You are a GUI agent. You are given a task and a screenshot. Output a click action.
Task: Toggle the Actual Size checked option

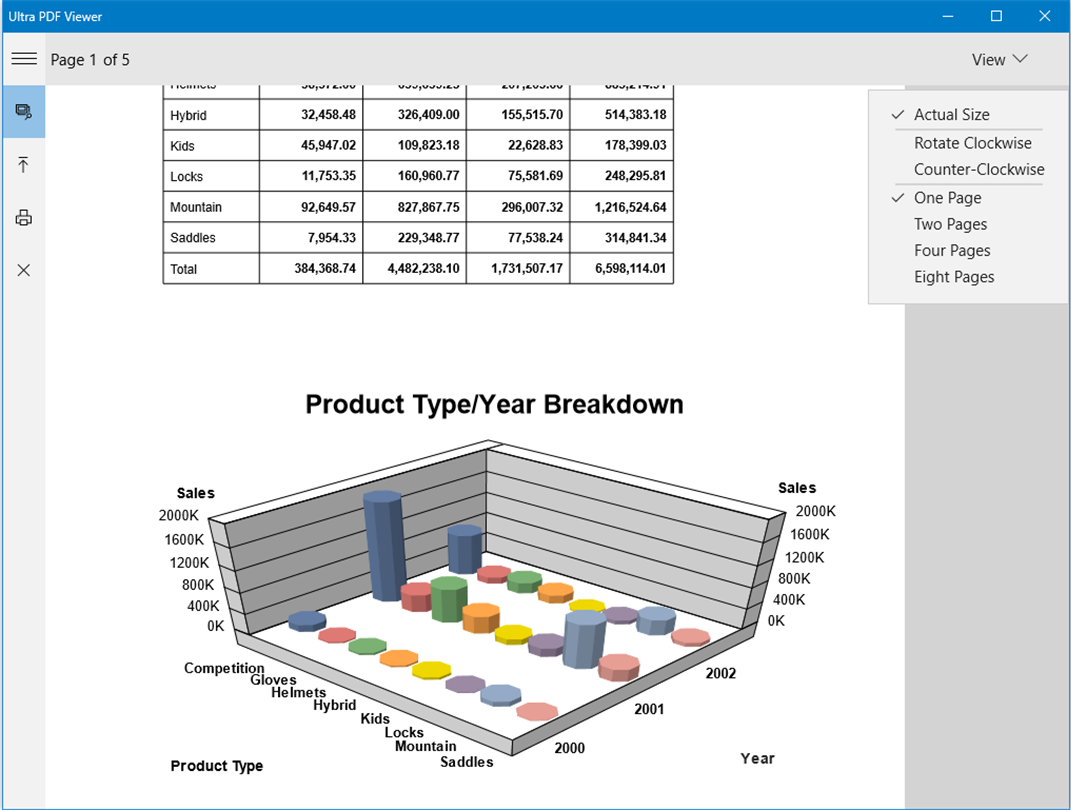click(x=951, y=115)
